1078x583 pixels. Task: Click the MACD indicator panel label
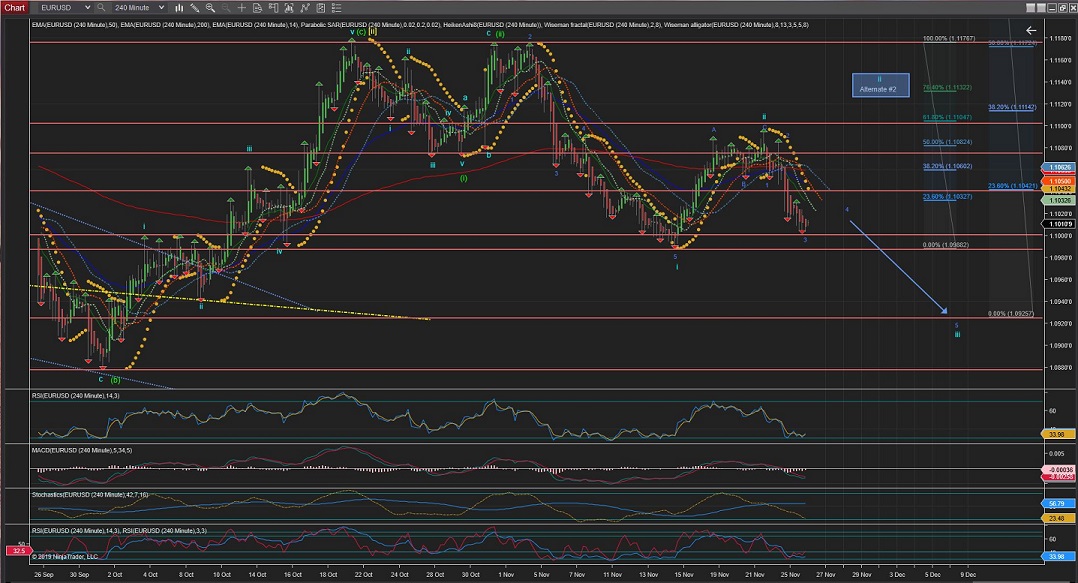pos(80,450)
